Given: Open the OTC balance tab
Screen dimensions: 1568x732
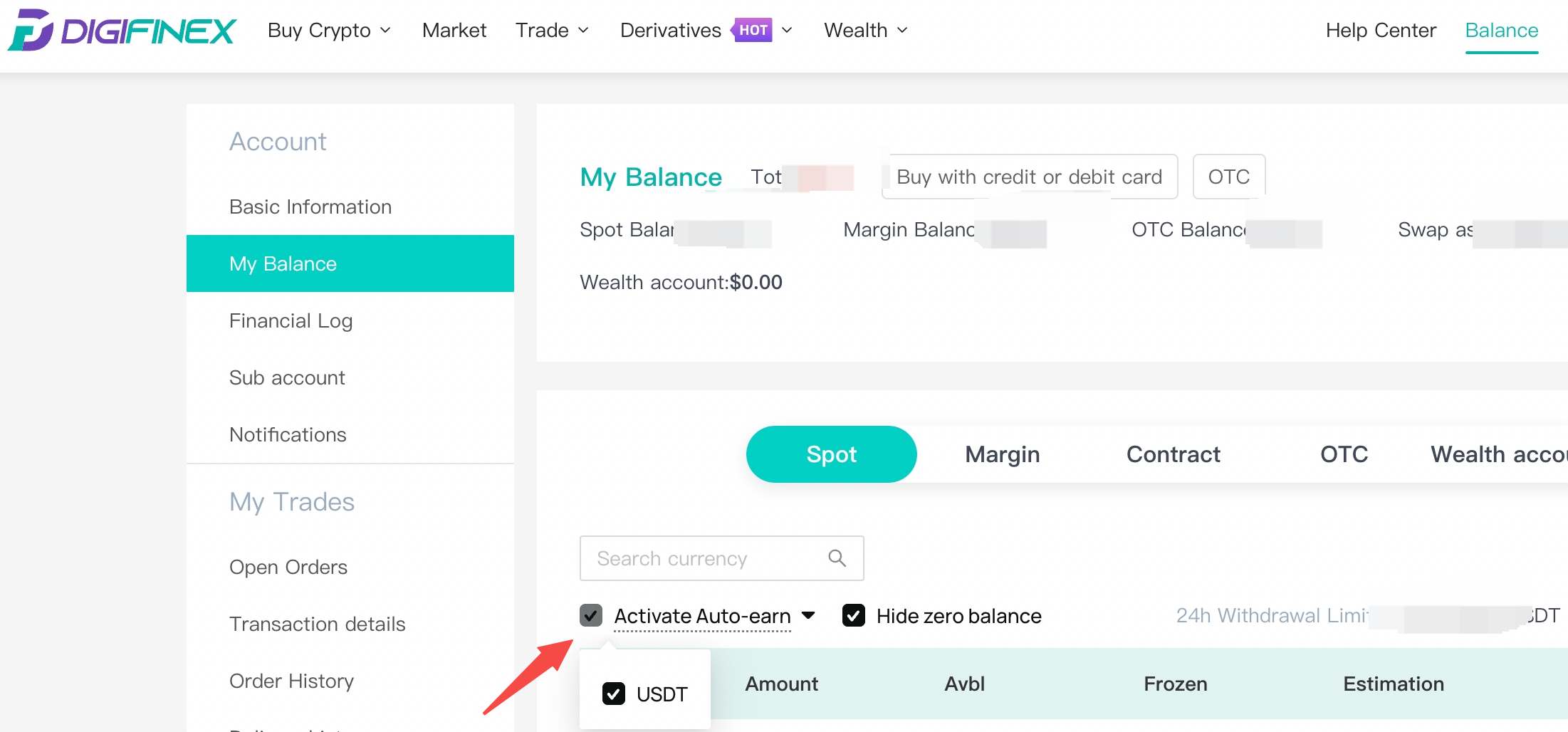Looking at the screenshot, I should pos(1344,454).
